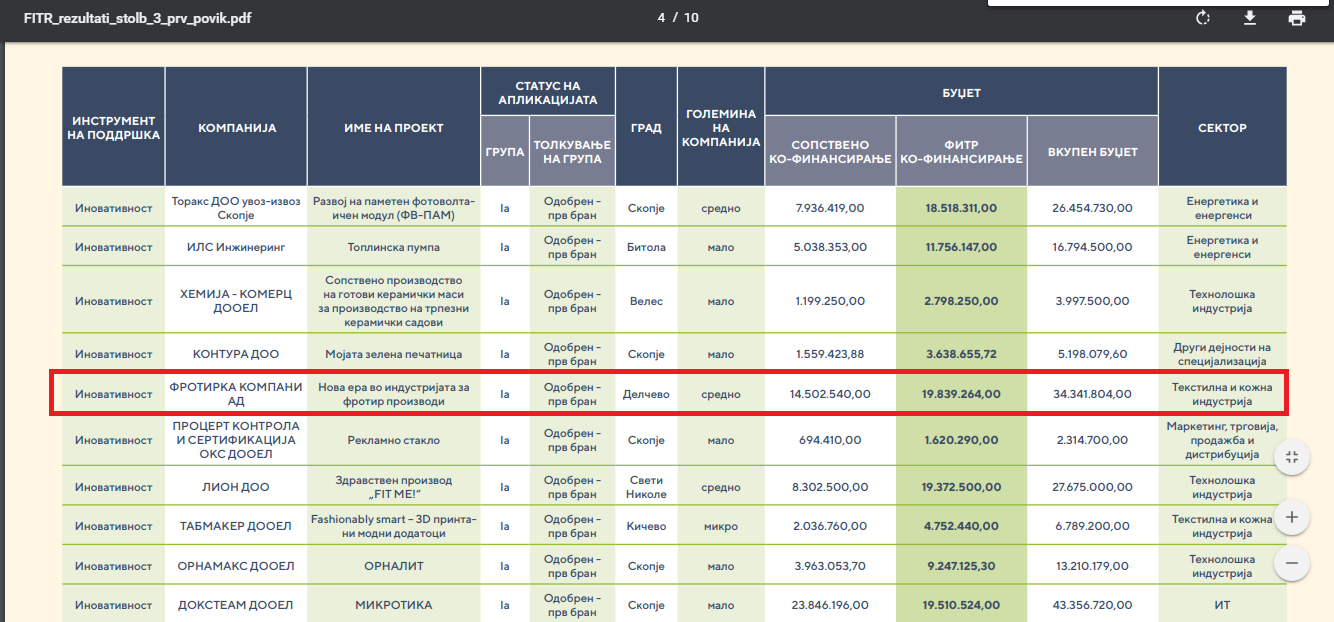Click city Битола

click(x=646, y=247)
